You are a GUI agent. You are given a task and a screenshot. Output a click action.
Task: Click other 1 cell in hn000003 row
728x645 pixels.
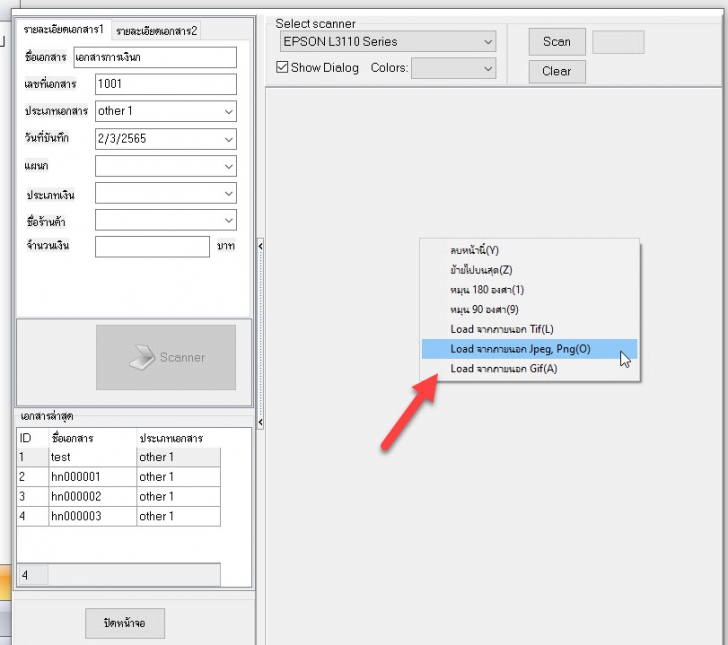(178, 516)
